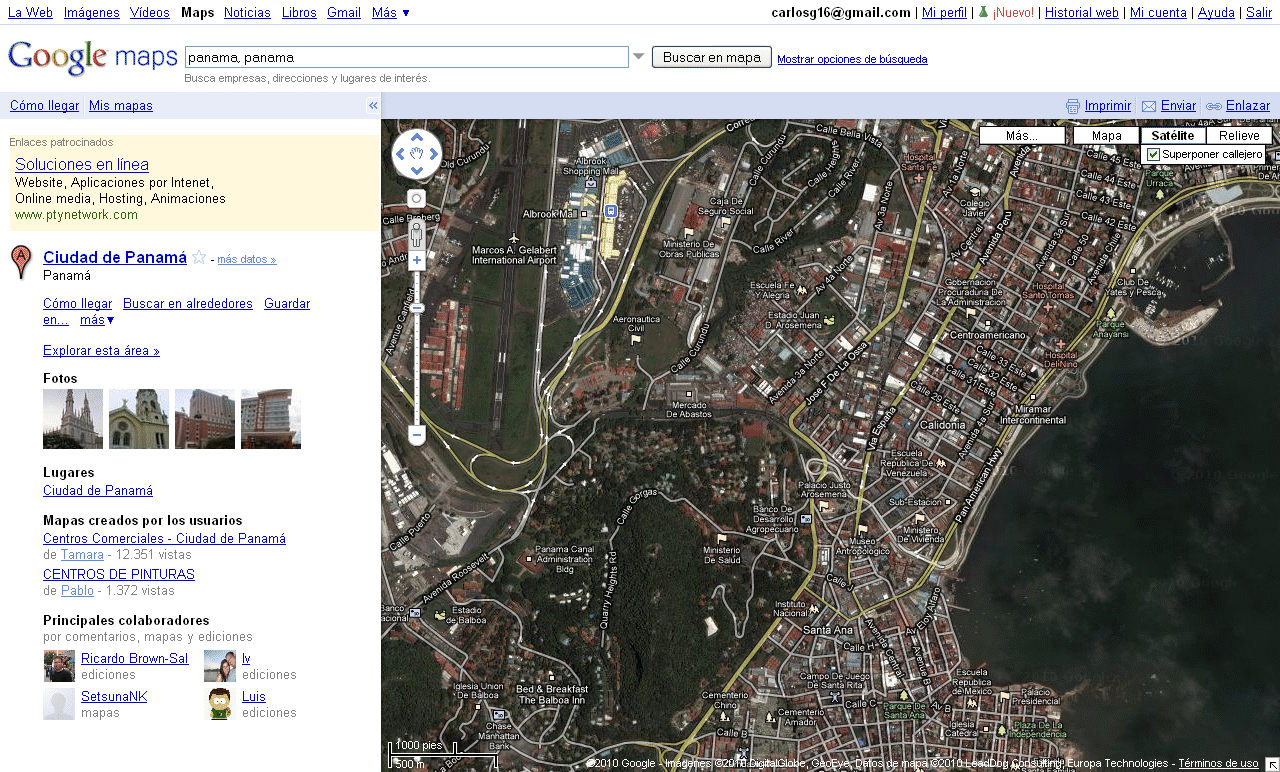Toggle the favorite star next to Ciudad de Panamá

point(199,257)
